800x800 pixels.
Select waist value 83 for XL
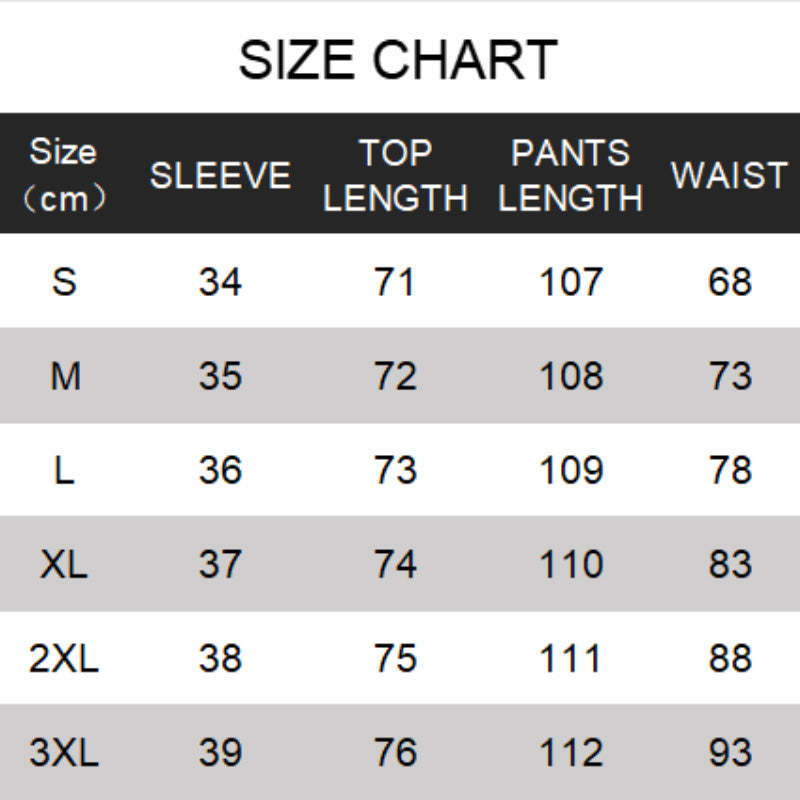(x=729, y=564)
